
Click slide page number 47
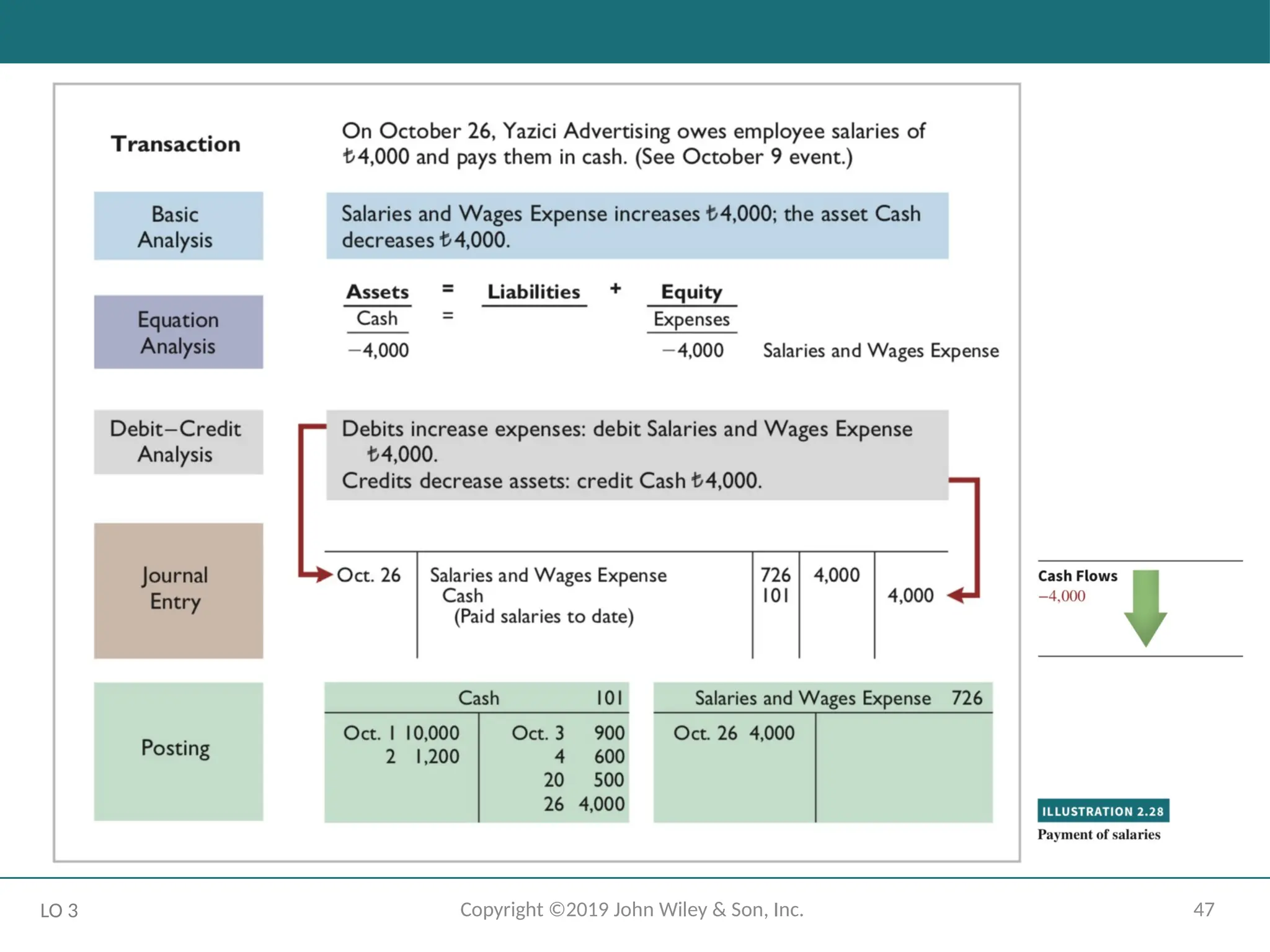coord(1203,909)
